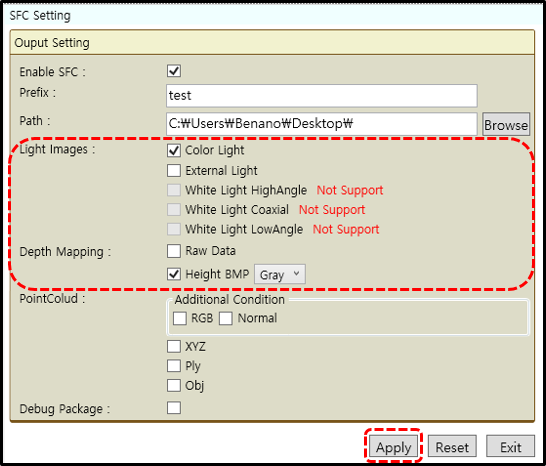Screen dimensions: 546x466
Task: Click the White Light LowAngle checkbox
Action: coord(174,229)
